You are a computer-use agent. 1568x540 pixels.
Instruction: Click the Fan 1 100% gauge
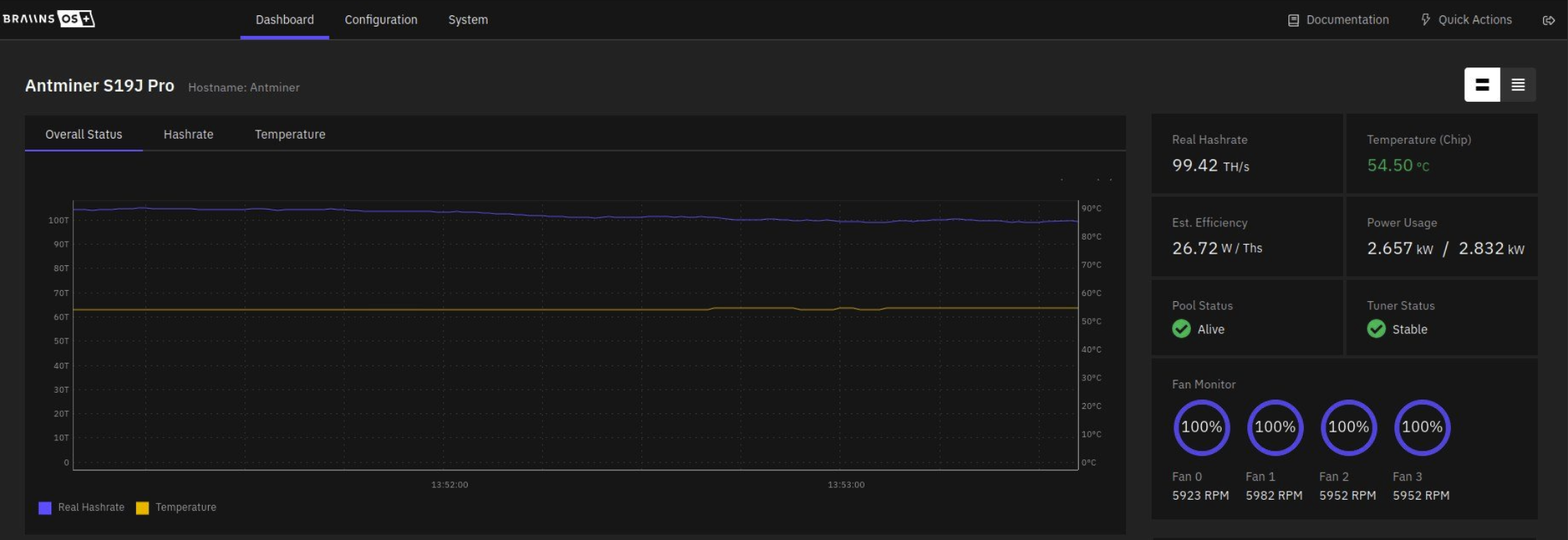click(x=1274, y=427)
